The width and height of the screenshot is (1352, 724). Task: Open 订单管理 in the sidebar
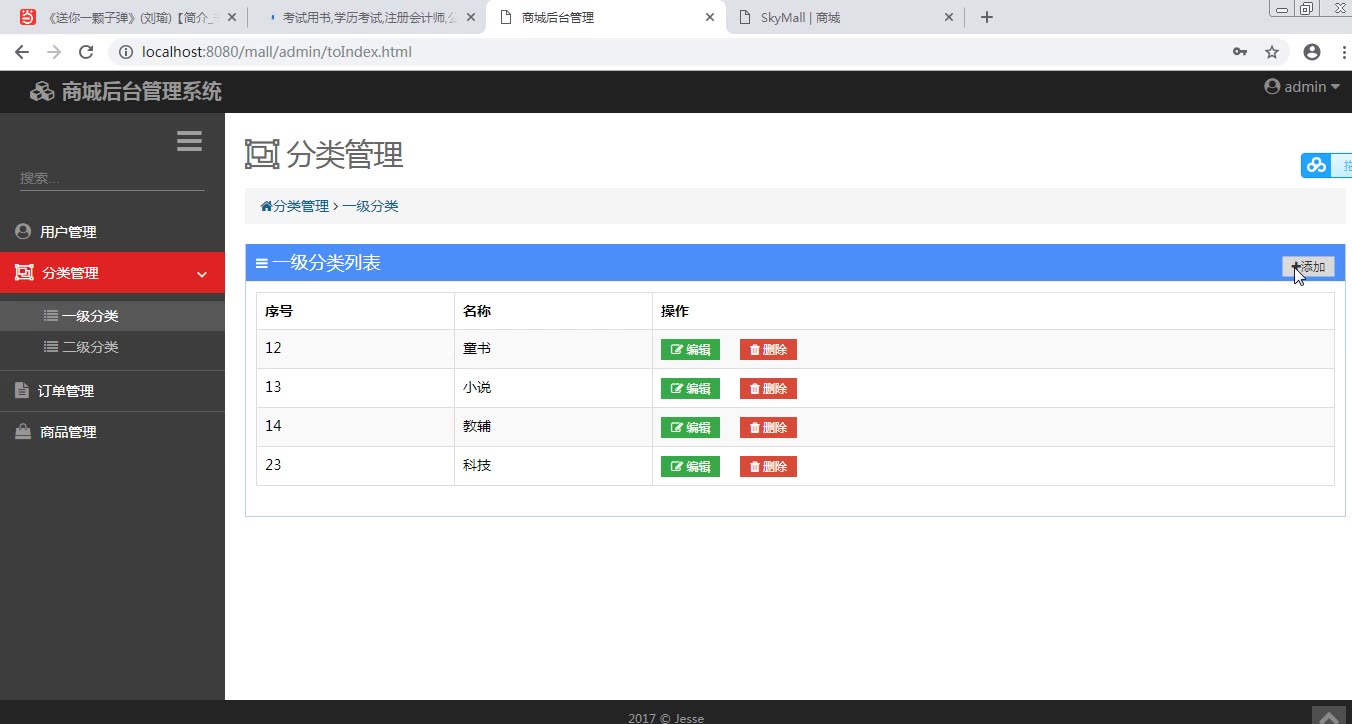click(x=112, y=391)
